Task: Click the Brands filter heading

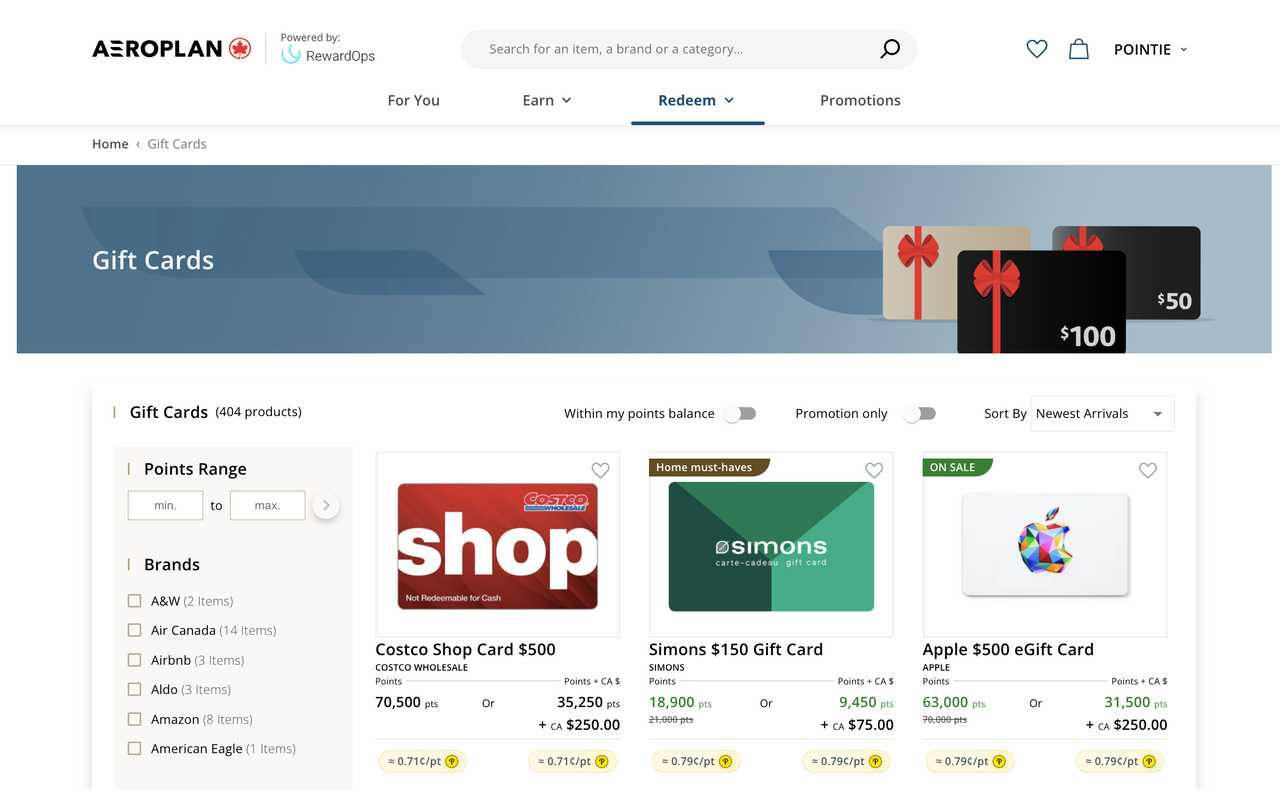Action: click(x=172, y=564)
